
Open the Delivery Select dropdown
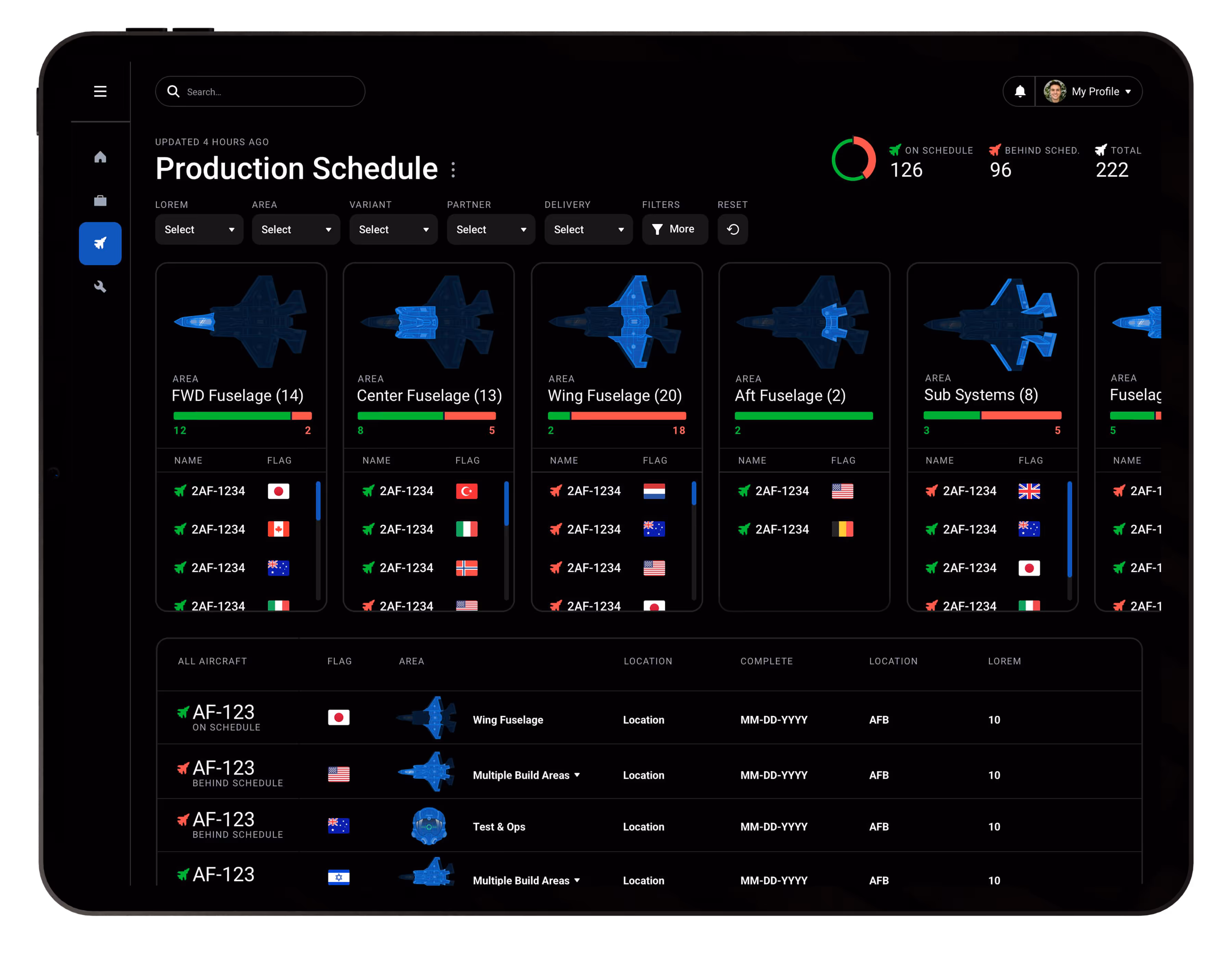point(588,229)
